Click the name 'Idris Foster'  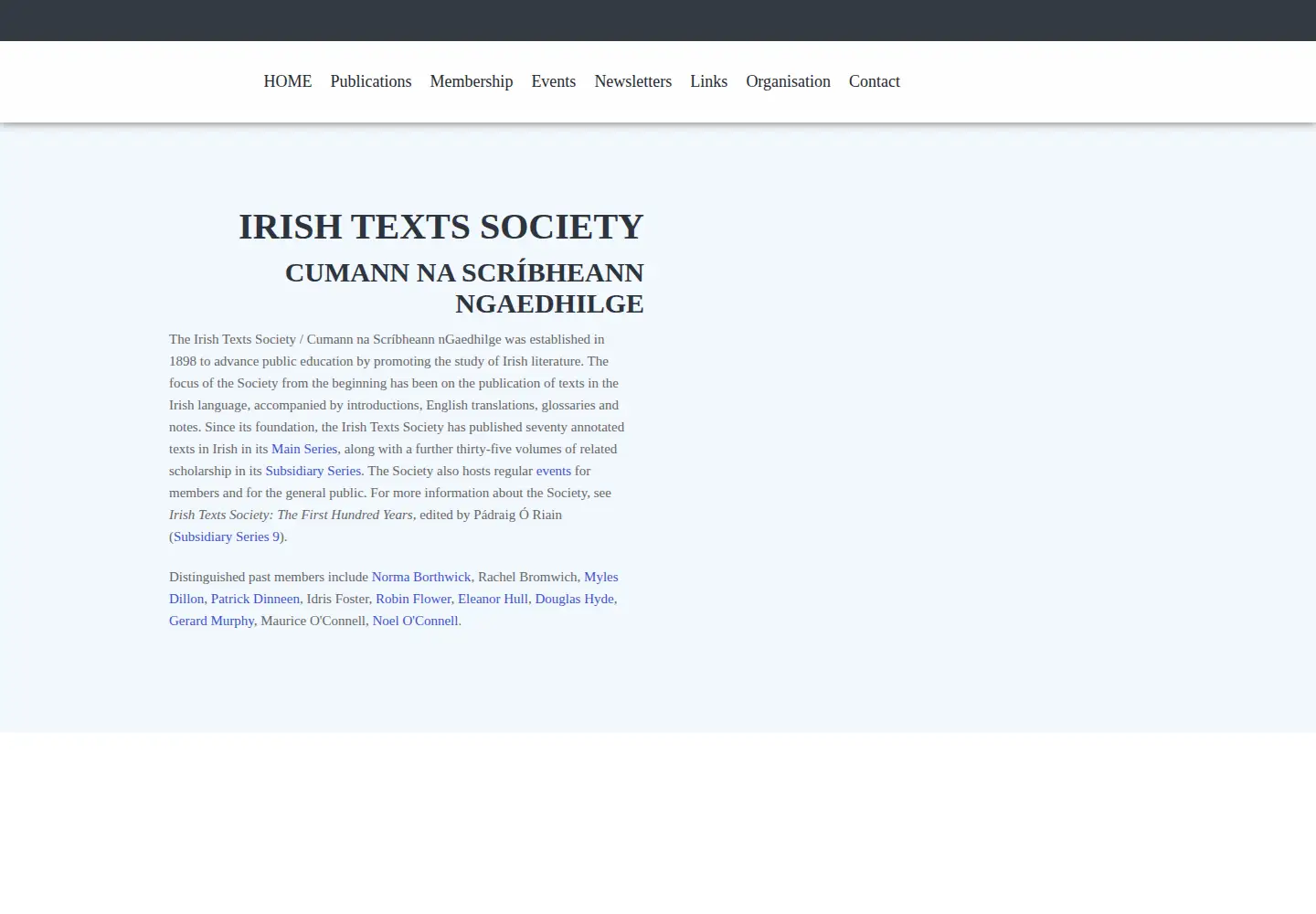pyautogui.click(x=337, y=599)
